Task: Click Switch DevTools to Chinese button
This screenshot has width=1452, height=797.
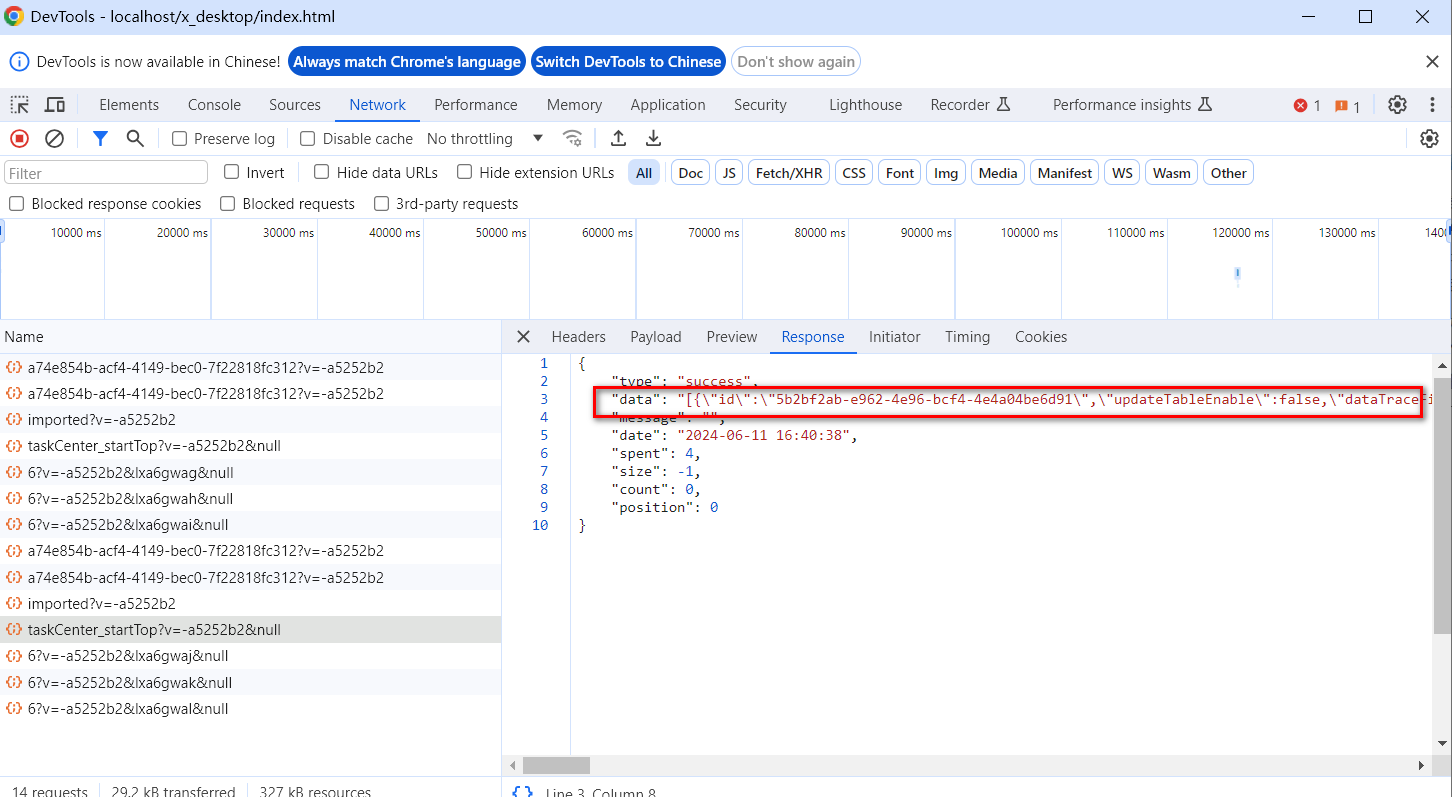Action: [628, 62]
